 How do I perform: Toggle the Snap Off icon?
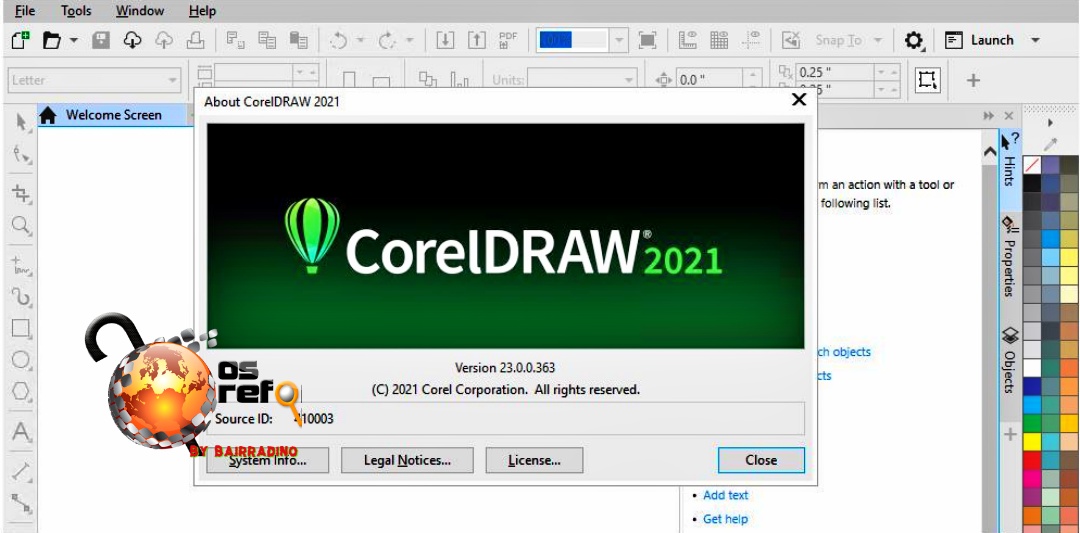791,41
